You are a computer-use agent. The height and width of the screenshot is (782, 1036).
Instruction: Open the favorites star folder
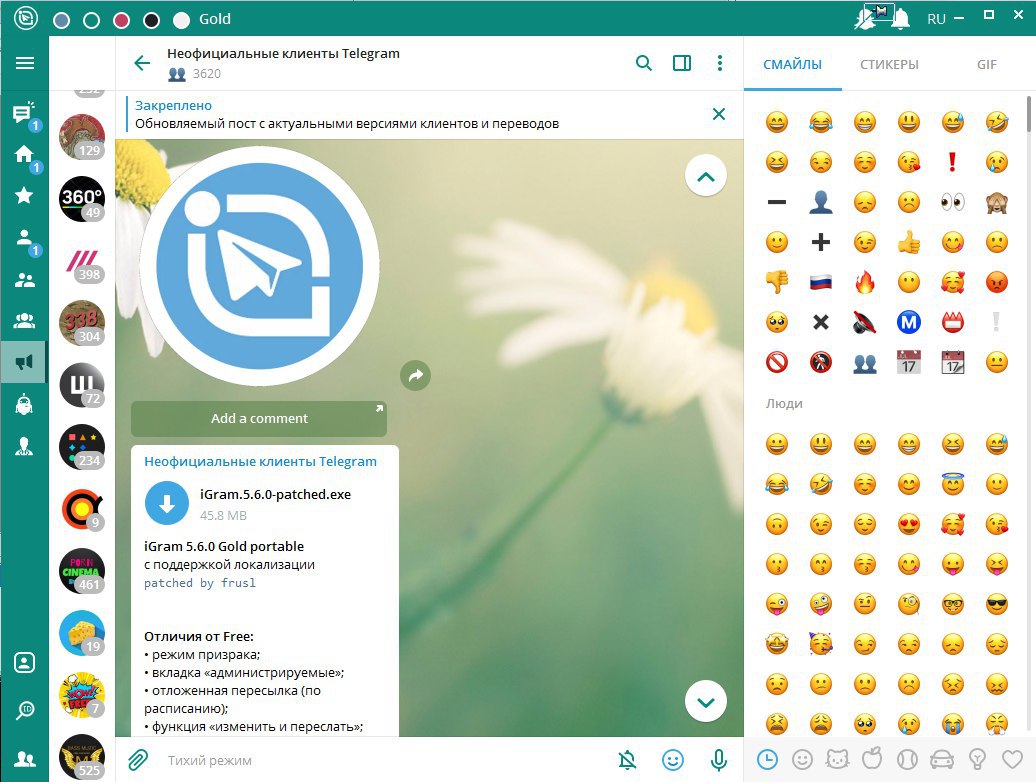[x=24, y=195]
